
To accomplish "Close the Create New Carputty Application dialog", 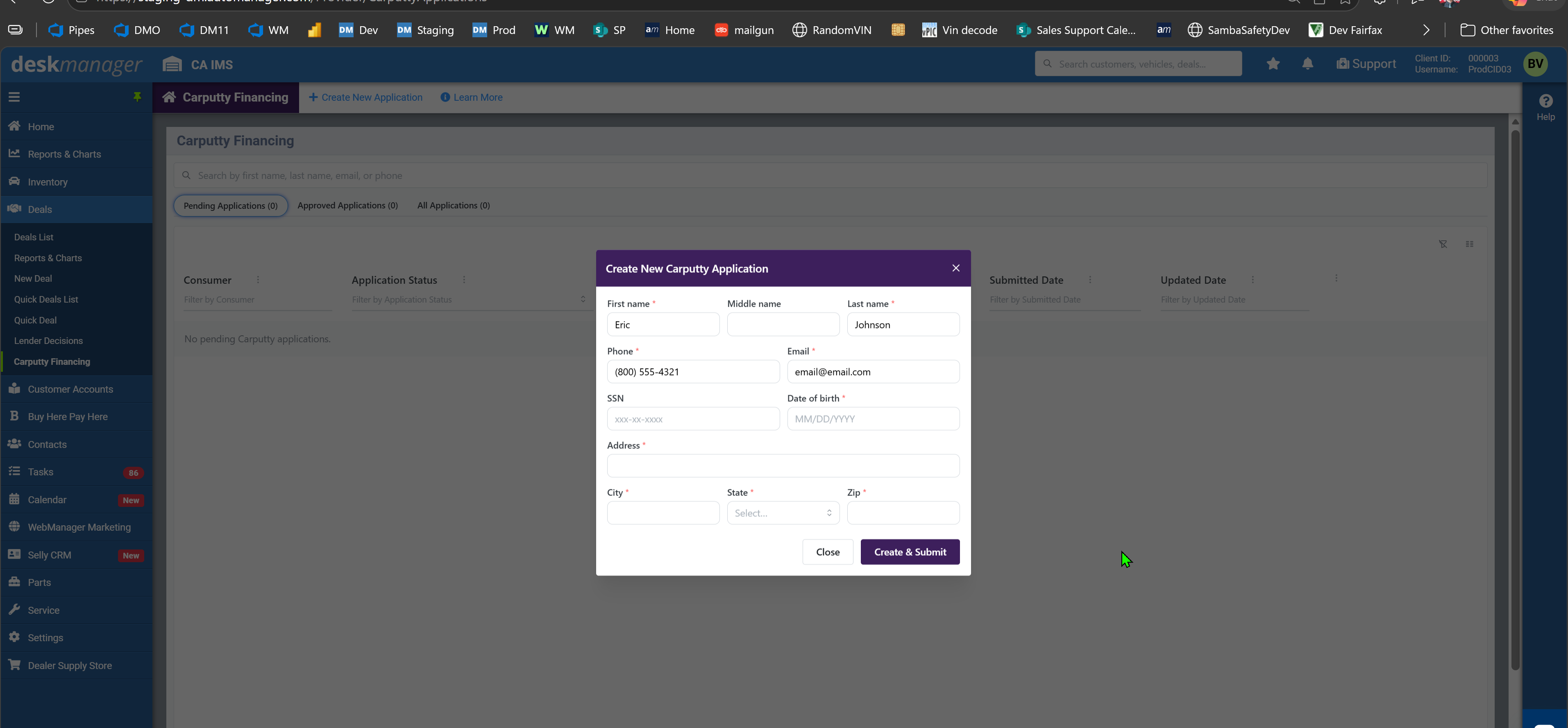I will tap(955, 268).
